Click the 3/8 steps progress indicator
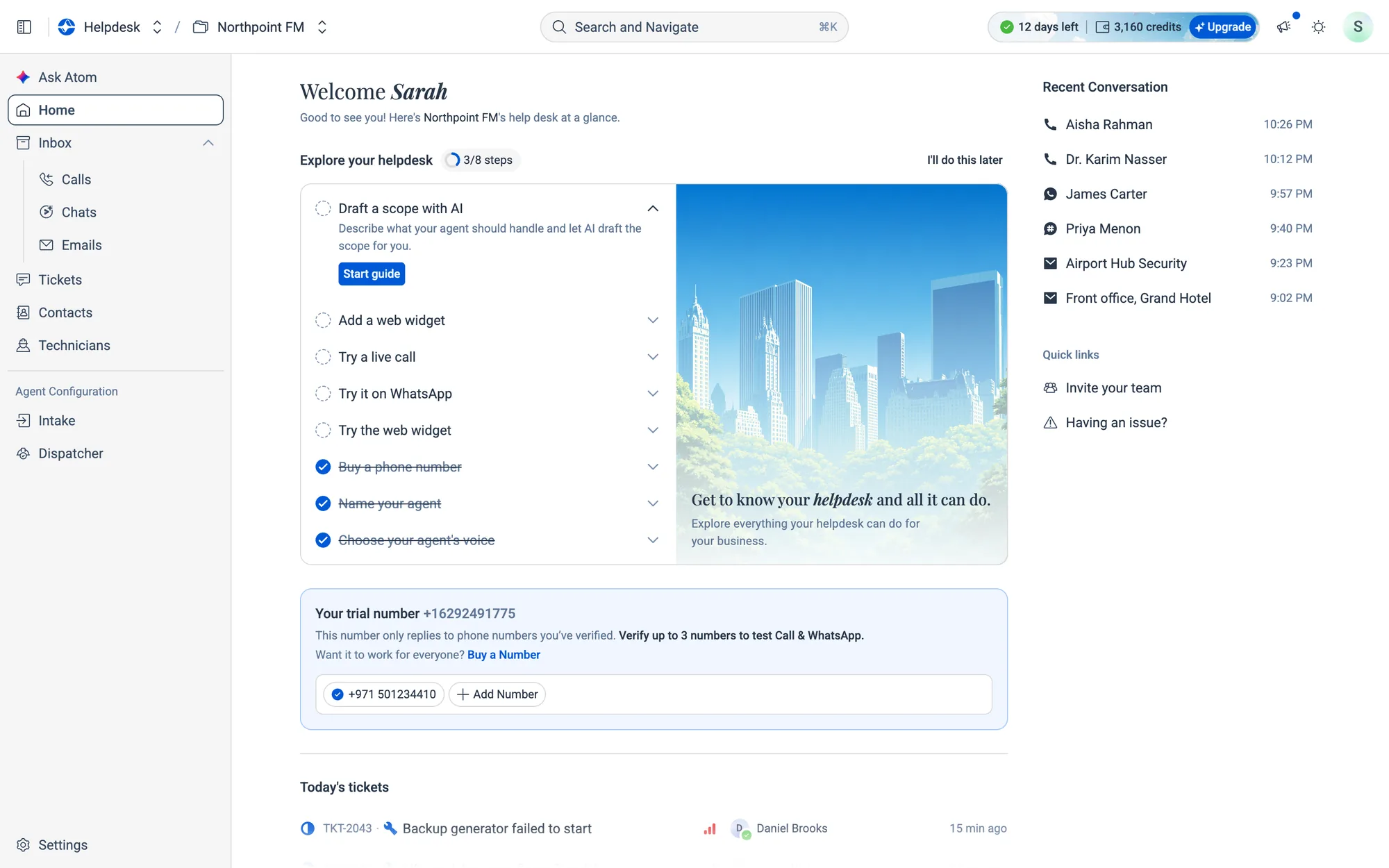The height and width of the screenshot is (868, 1389). click(x=479, y=160)
